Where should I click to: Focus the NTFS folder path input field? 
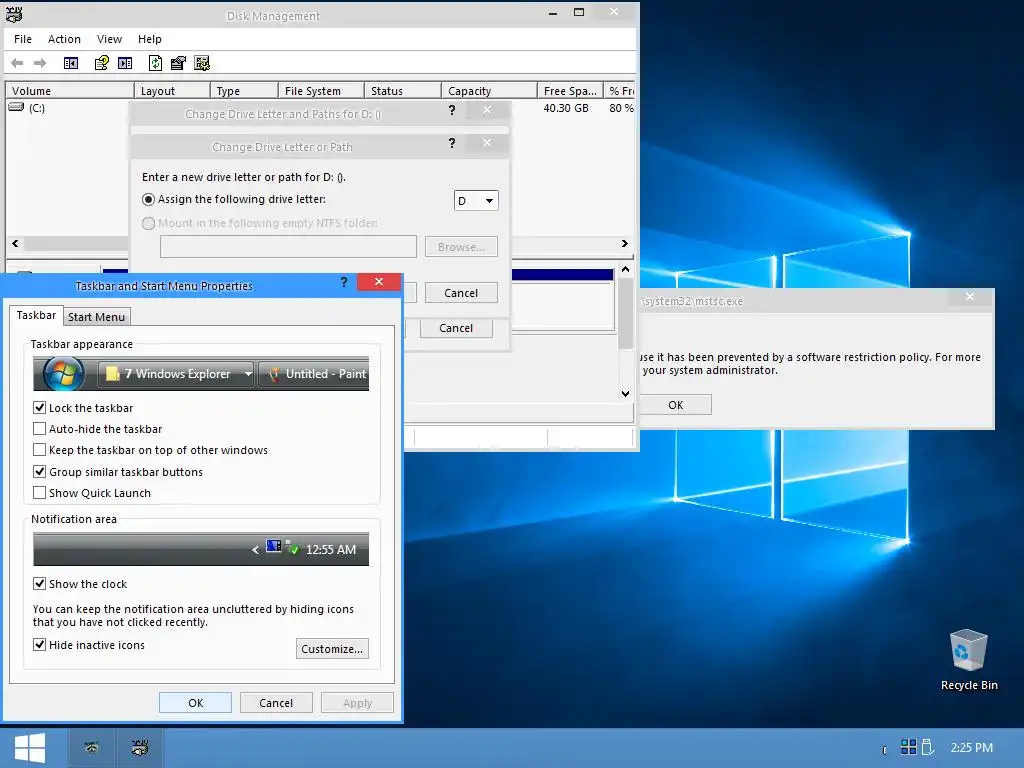coord(288,247)
